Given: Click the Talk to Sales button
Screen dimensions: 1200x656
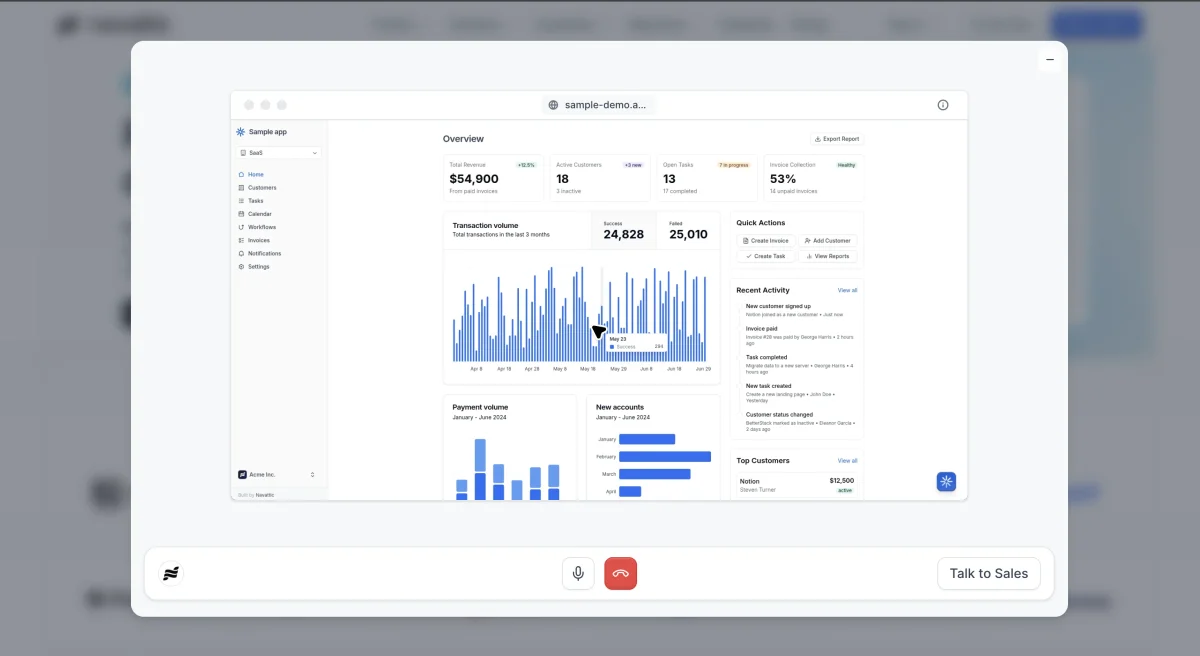Looking at the screenshot, I should 989,574.
